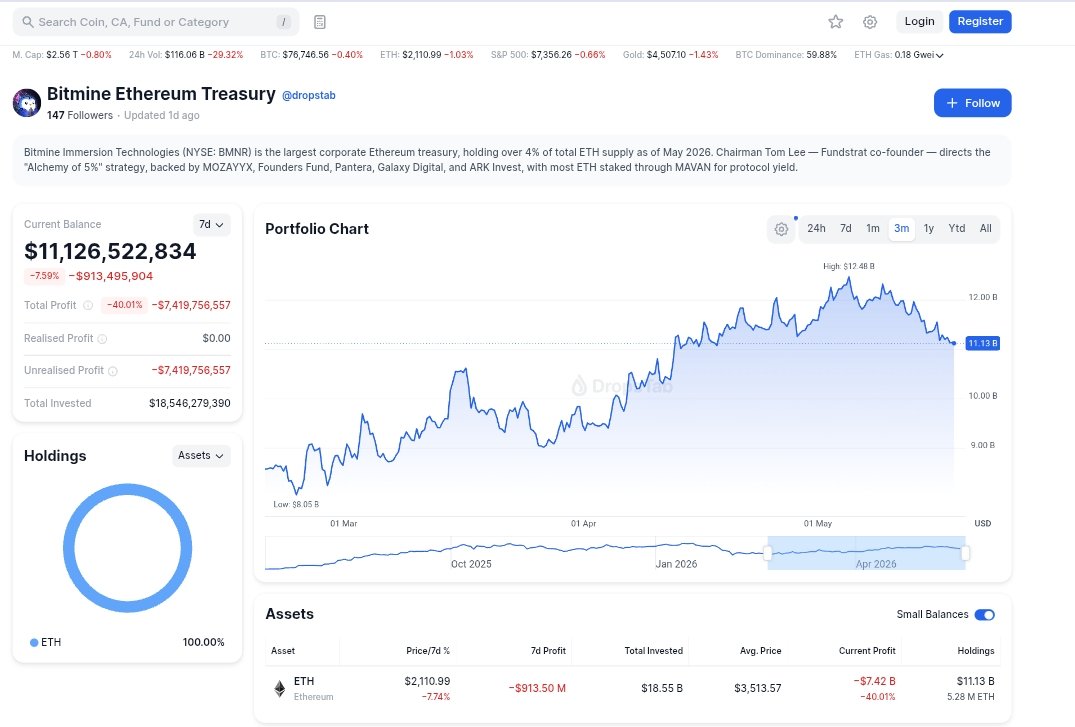Click the Low: $8.05 B chart label

pyautogui.click(x=295, y=504)
